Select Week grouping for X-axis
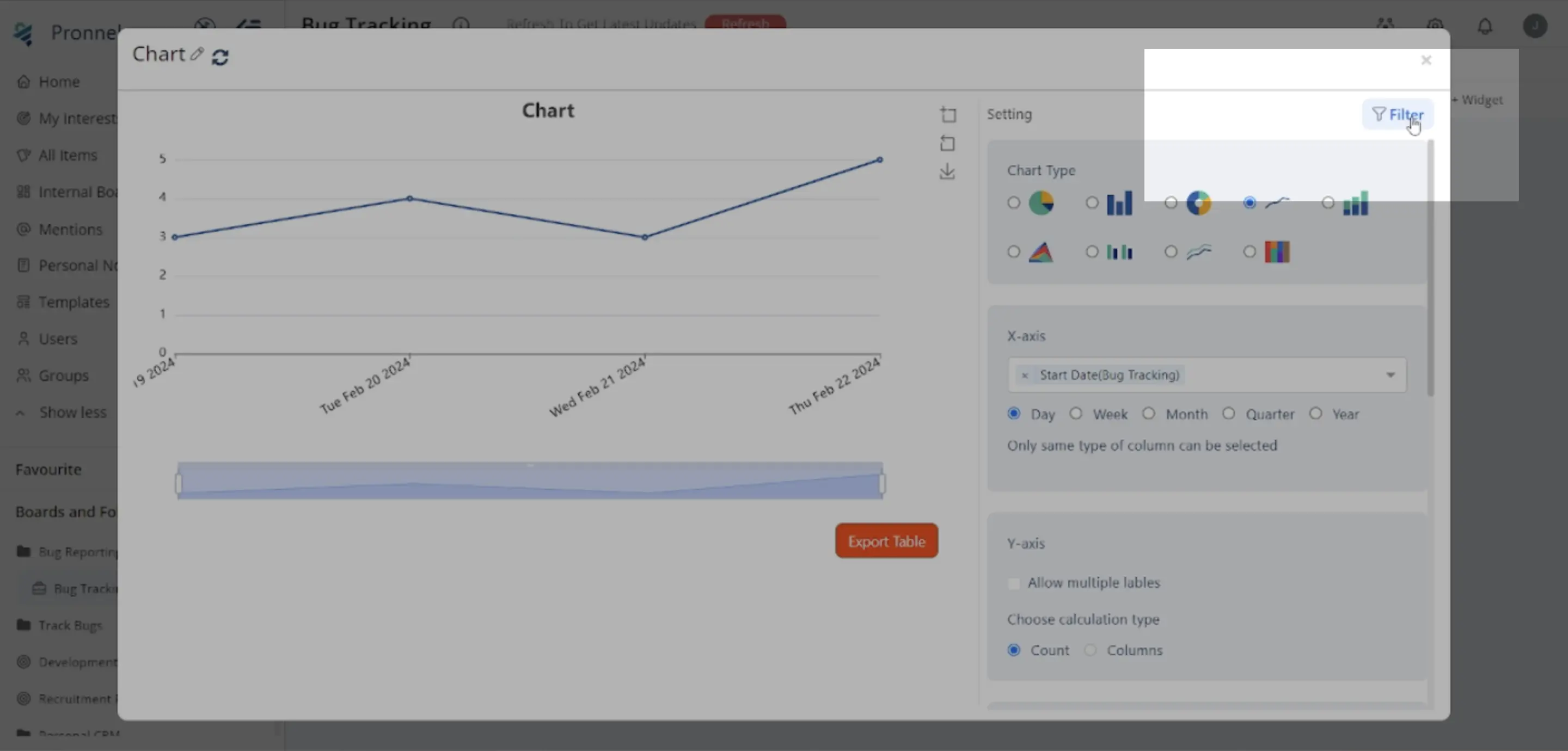 (1076, 414)
